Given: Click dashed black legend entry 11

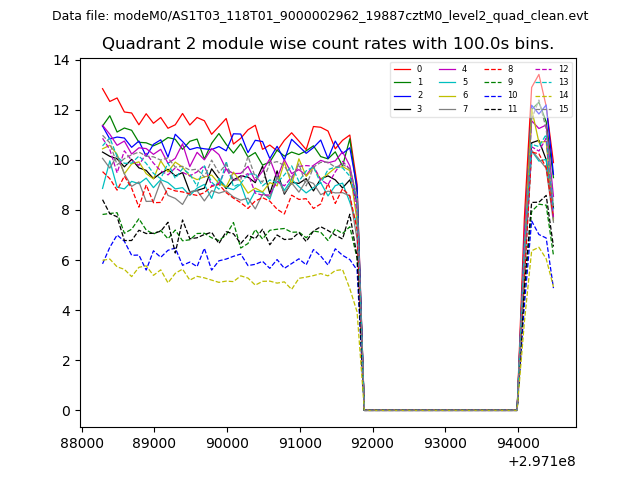Looking at the screenshot, I should [x=493, y=108].
